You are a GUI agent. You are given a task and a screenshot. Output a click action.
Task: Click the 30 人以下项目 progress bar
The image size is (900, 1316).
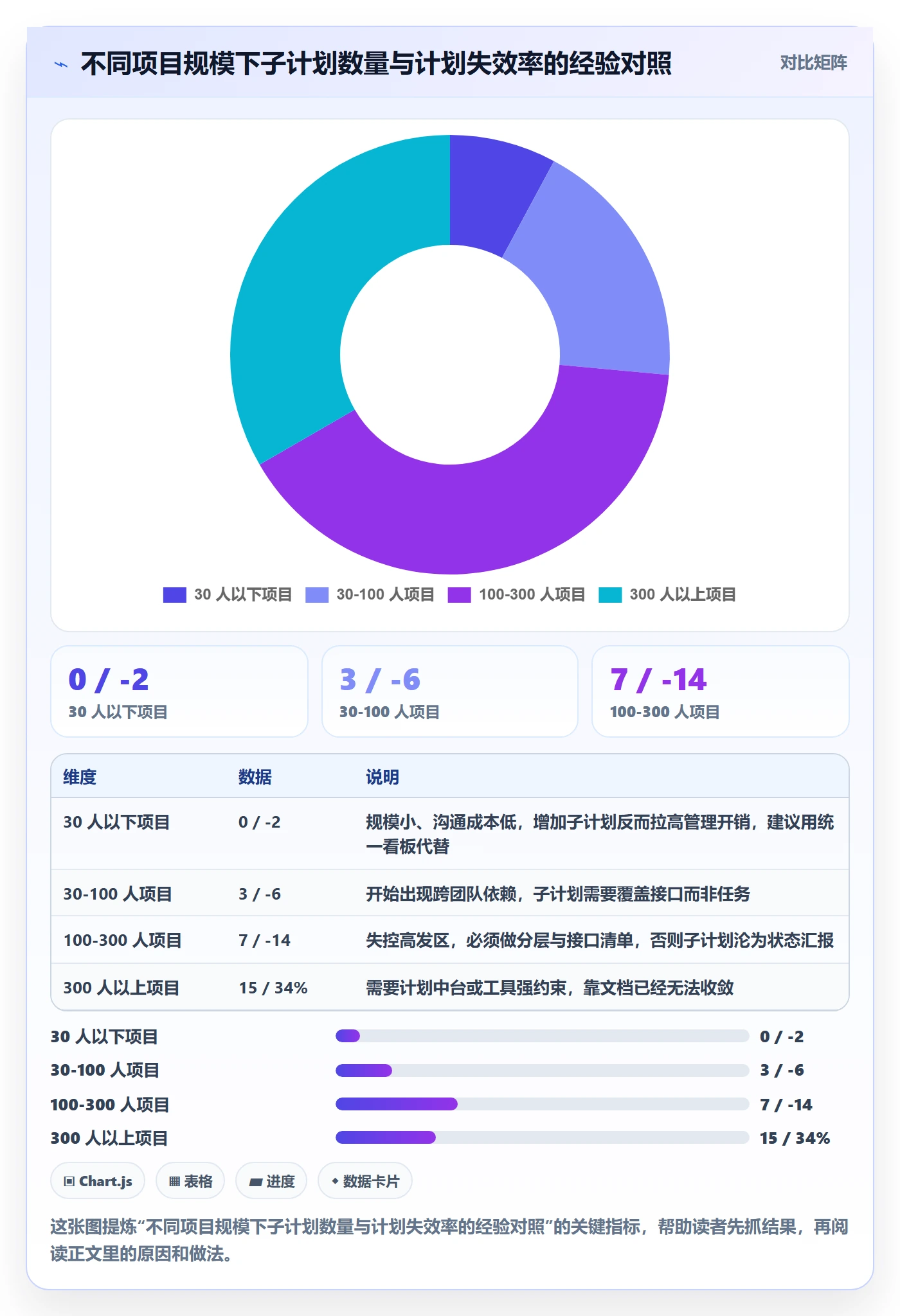(x=542, y=1036)
